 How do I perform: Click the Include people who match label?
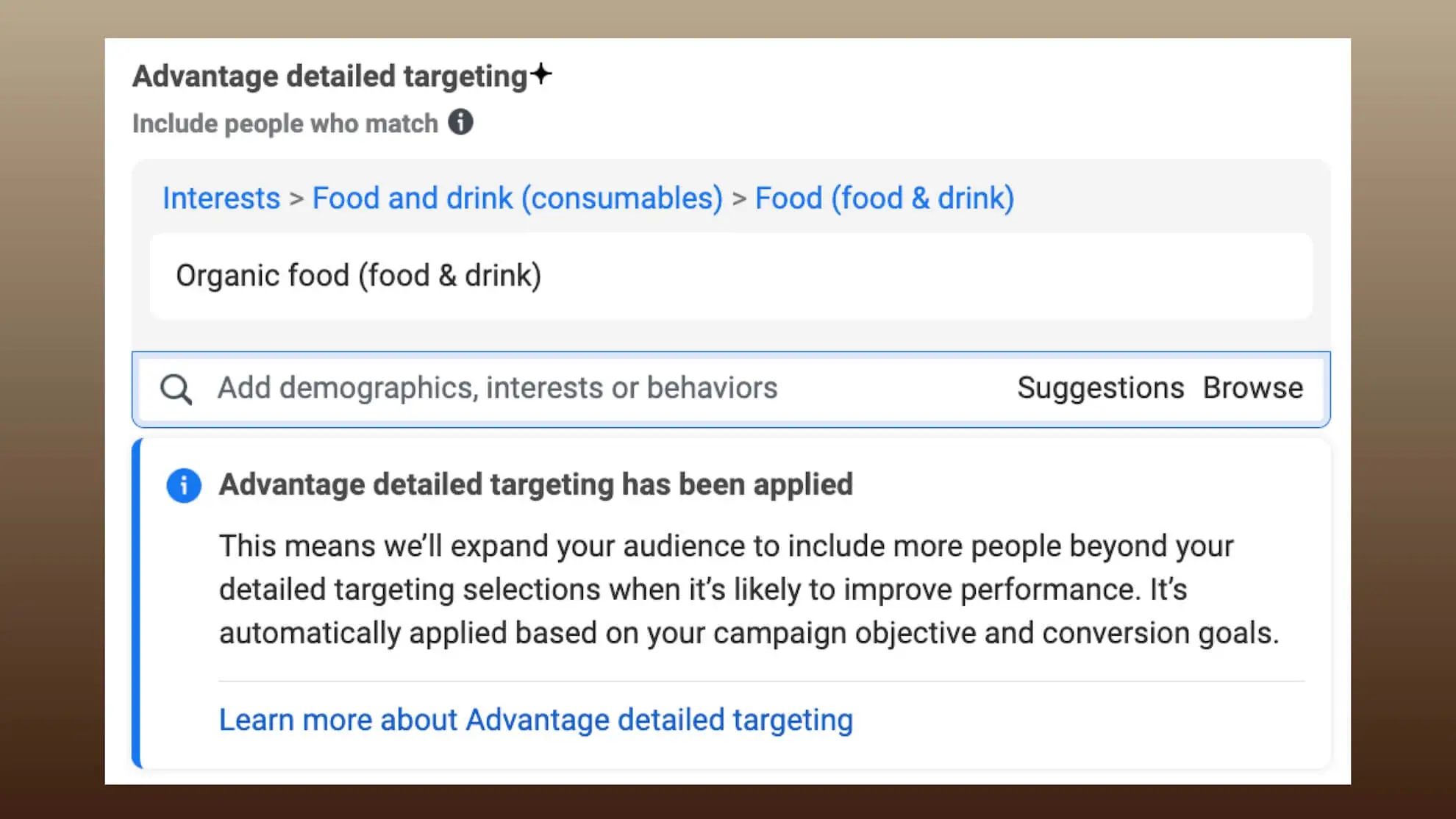point(285,123)
